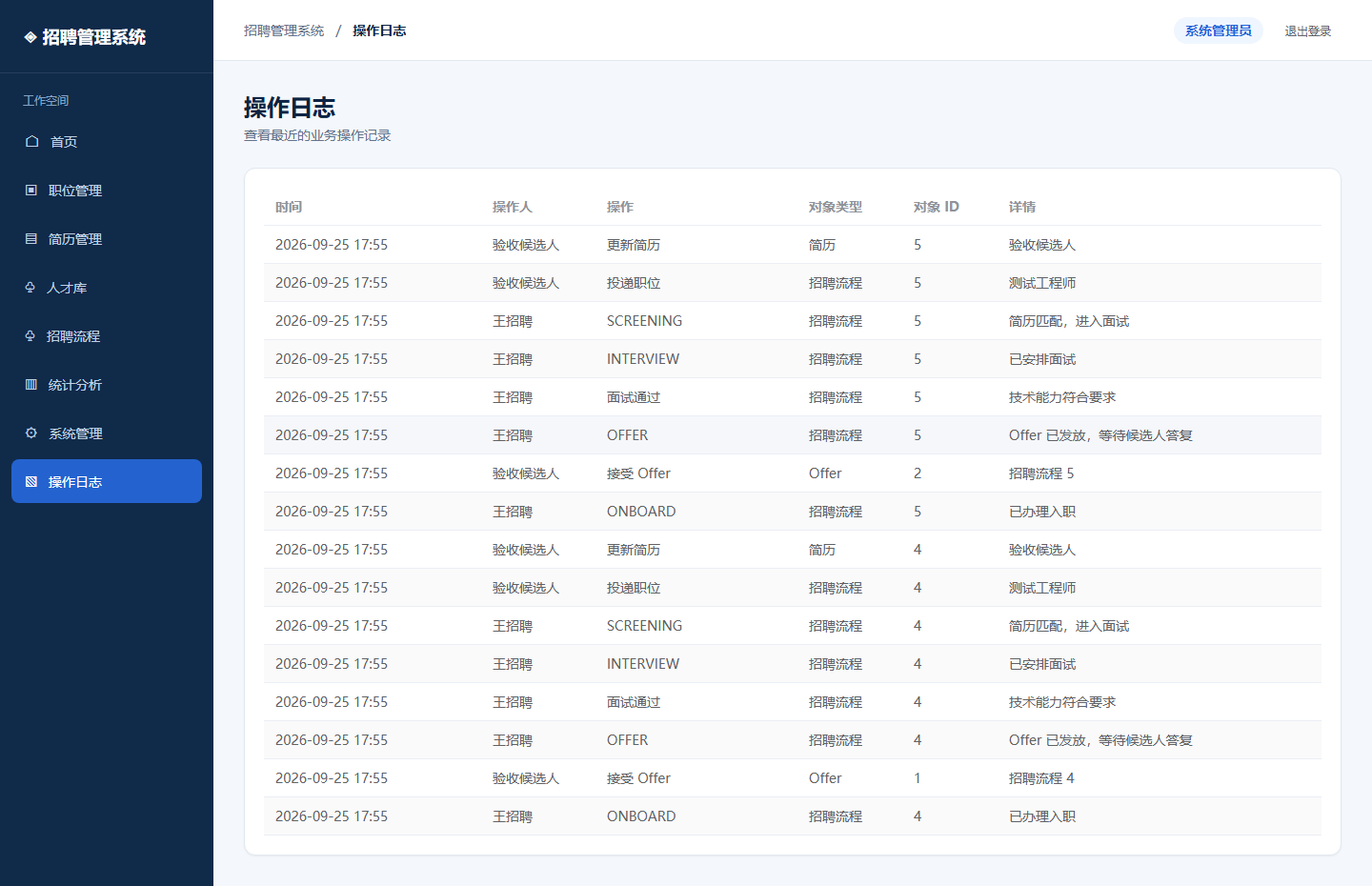Click the 时间 column header
This screenshot has width=1372, height=886.
tap(289, 207)
